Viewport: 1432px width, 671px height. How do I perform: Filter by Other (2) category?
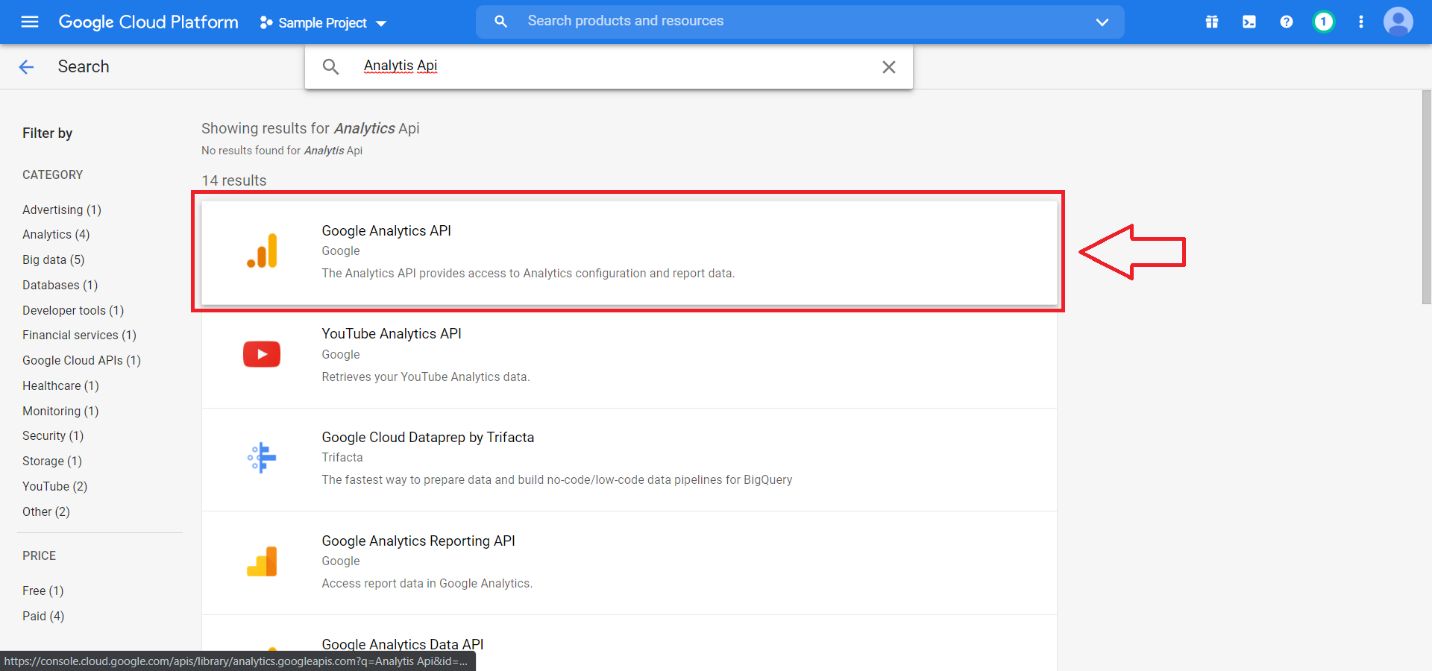pos(46,512)
